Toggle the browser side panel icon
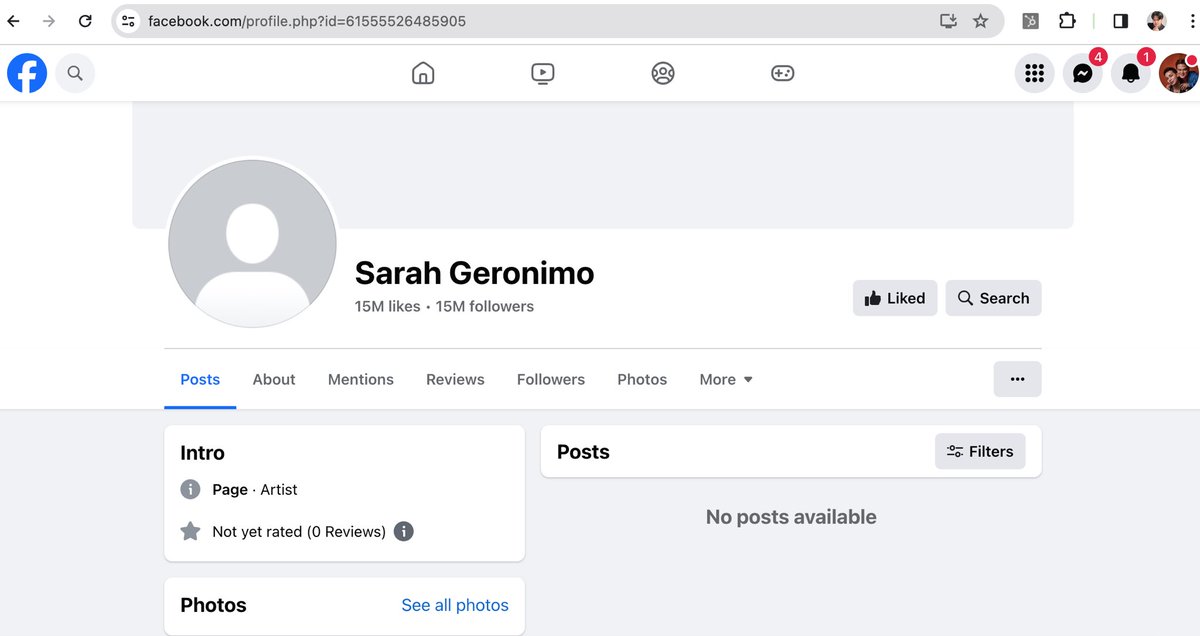 1120,21
